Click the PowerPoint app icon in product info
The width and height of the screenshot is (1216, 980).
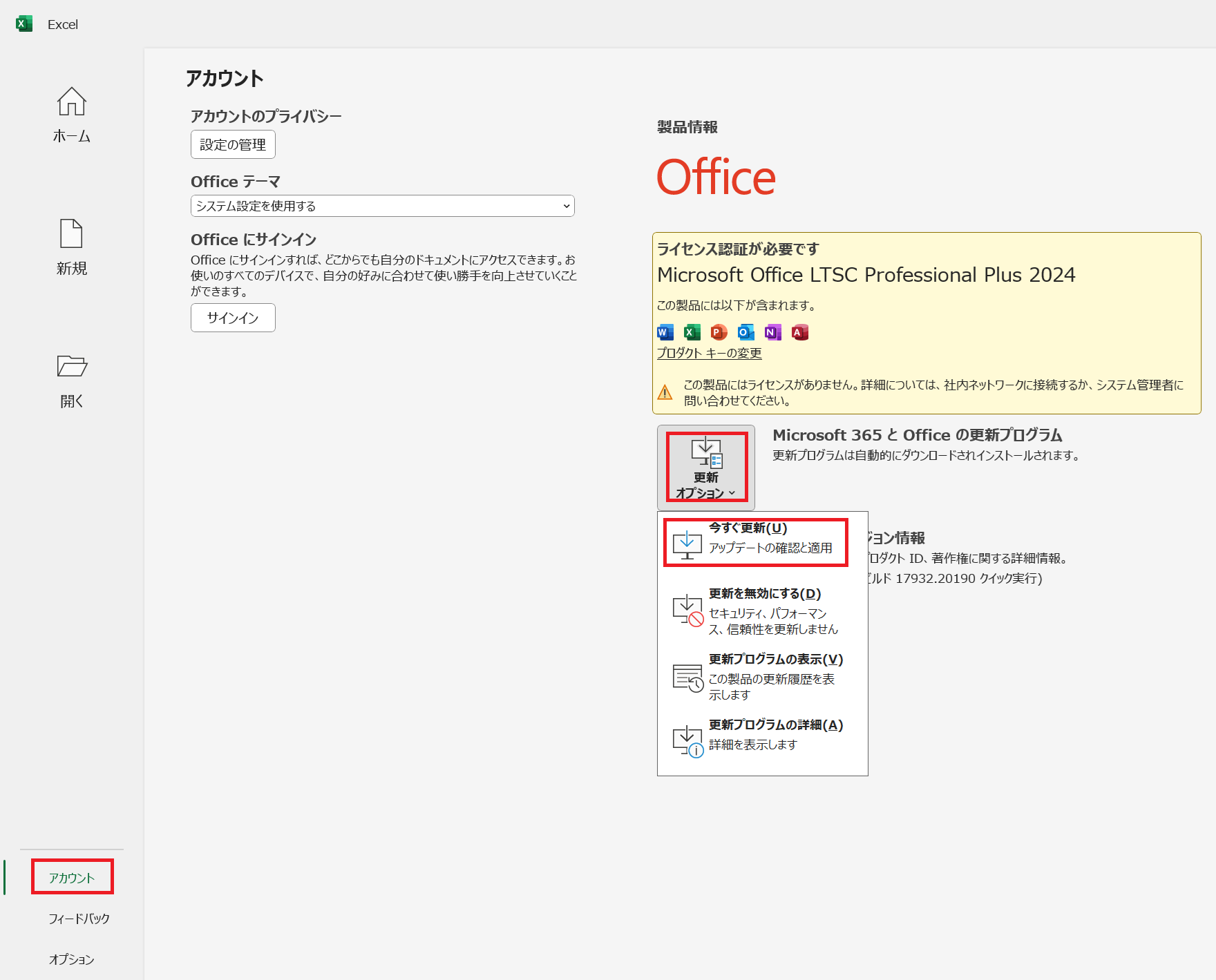(719, 332)
